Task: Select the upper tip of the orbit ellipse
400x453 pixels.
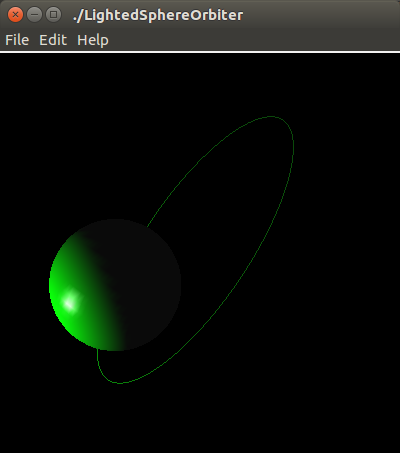Action: click(272, 117)
